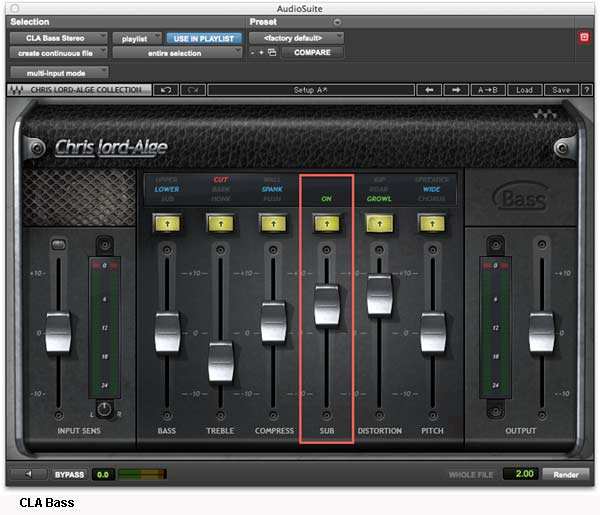
Task: Open the entire selection dropdown
Action: [177, 53]
